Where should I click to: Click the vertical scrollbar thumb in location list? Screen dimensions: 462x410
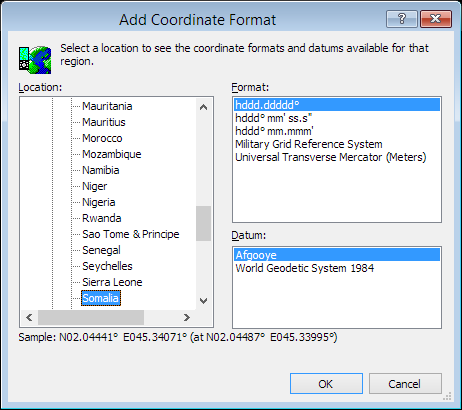[x=203, y=223]
